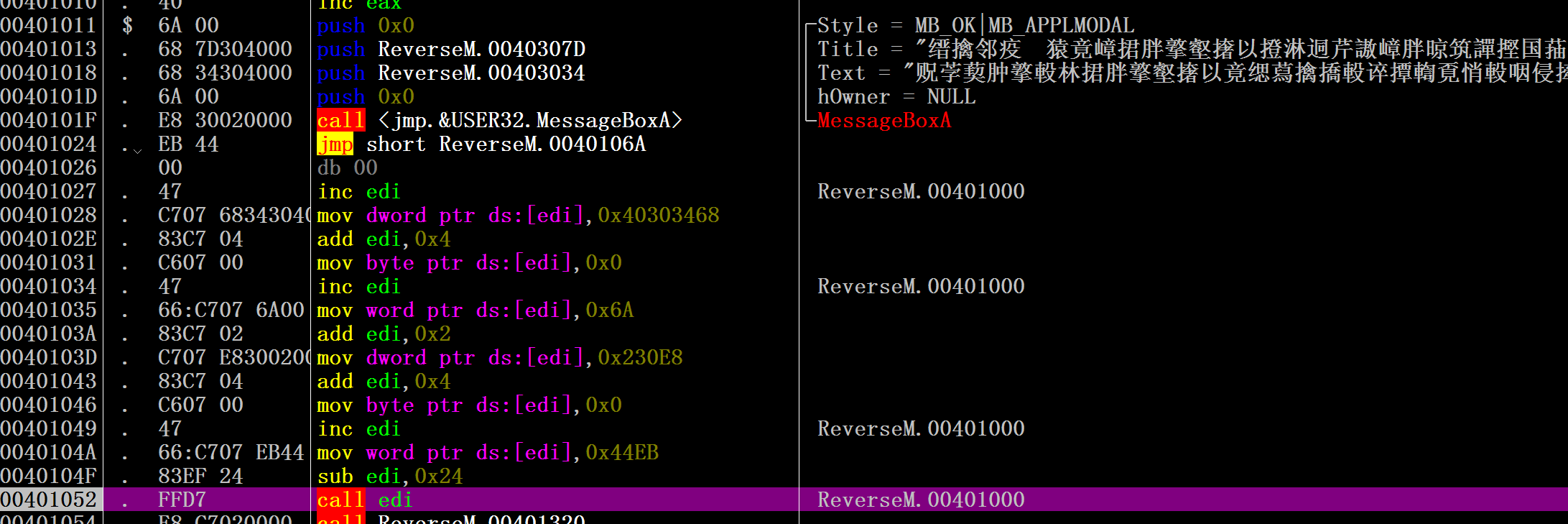
Task: Click hex bytes "FFD7" on the highlighted row
Action: pyautogui.click(x=182, y=500)
